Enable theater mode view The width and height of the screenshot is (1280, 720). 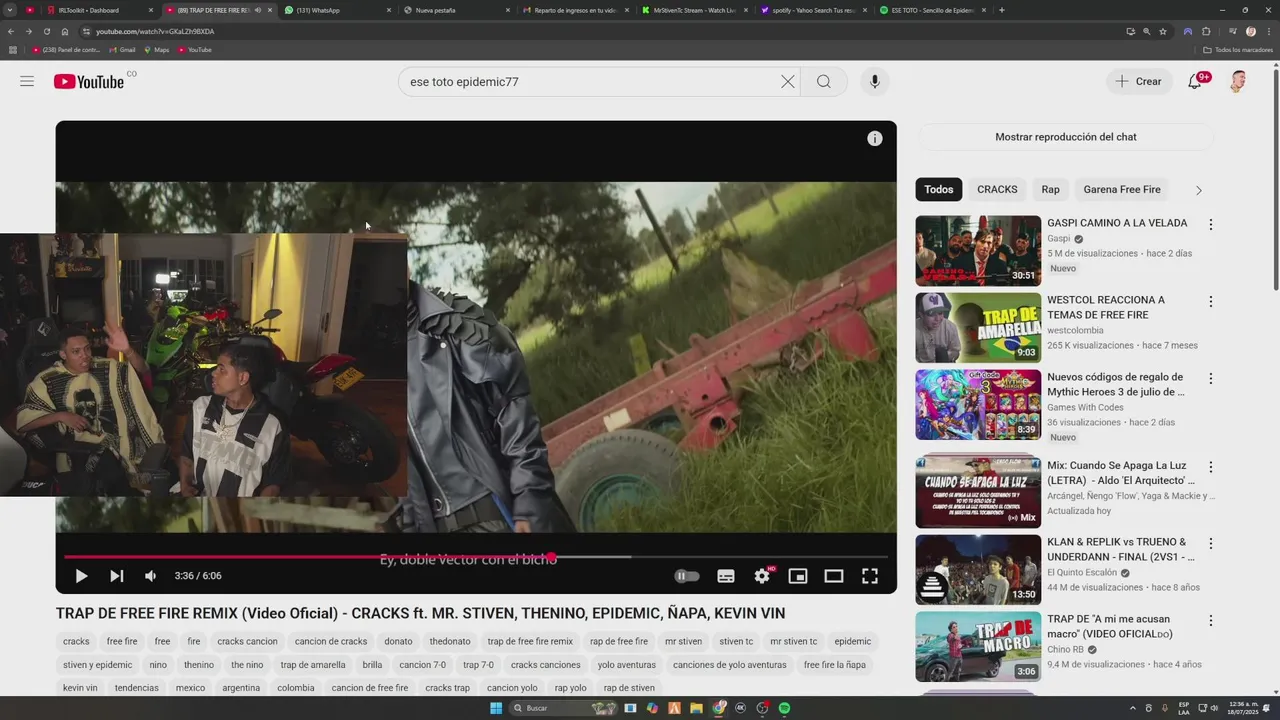(834, 576)
